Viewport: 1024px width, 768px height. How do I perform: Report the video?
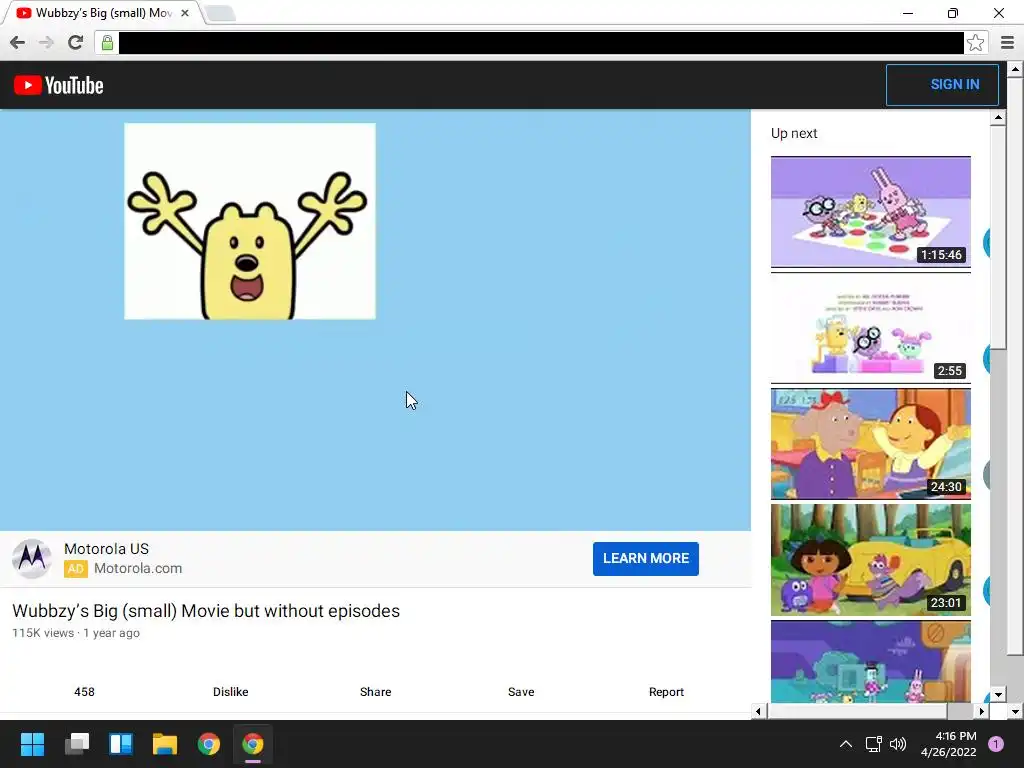(666, 692)
